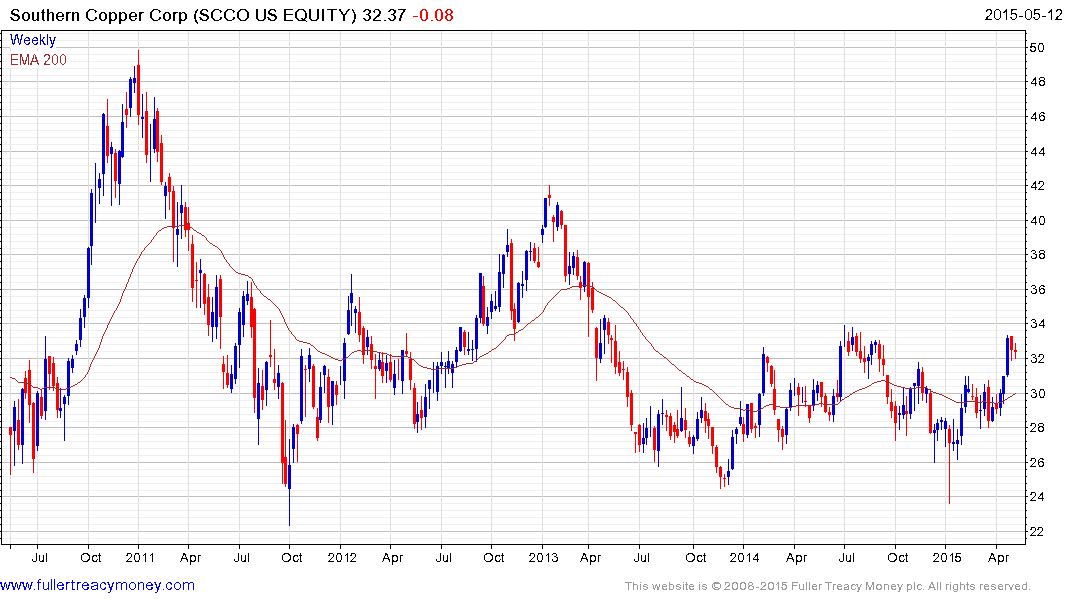Click the EMA 200 legend label

click(x=38, y=60)
